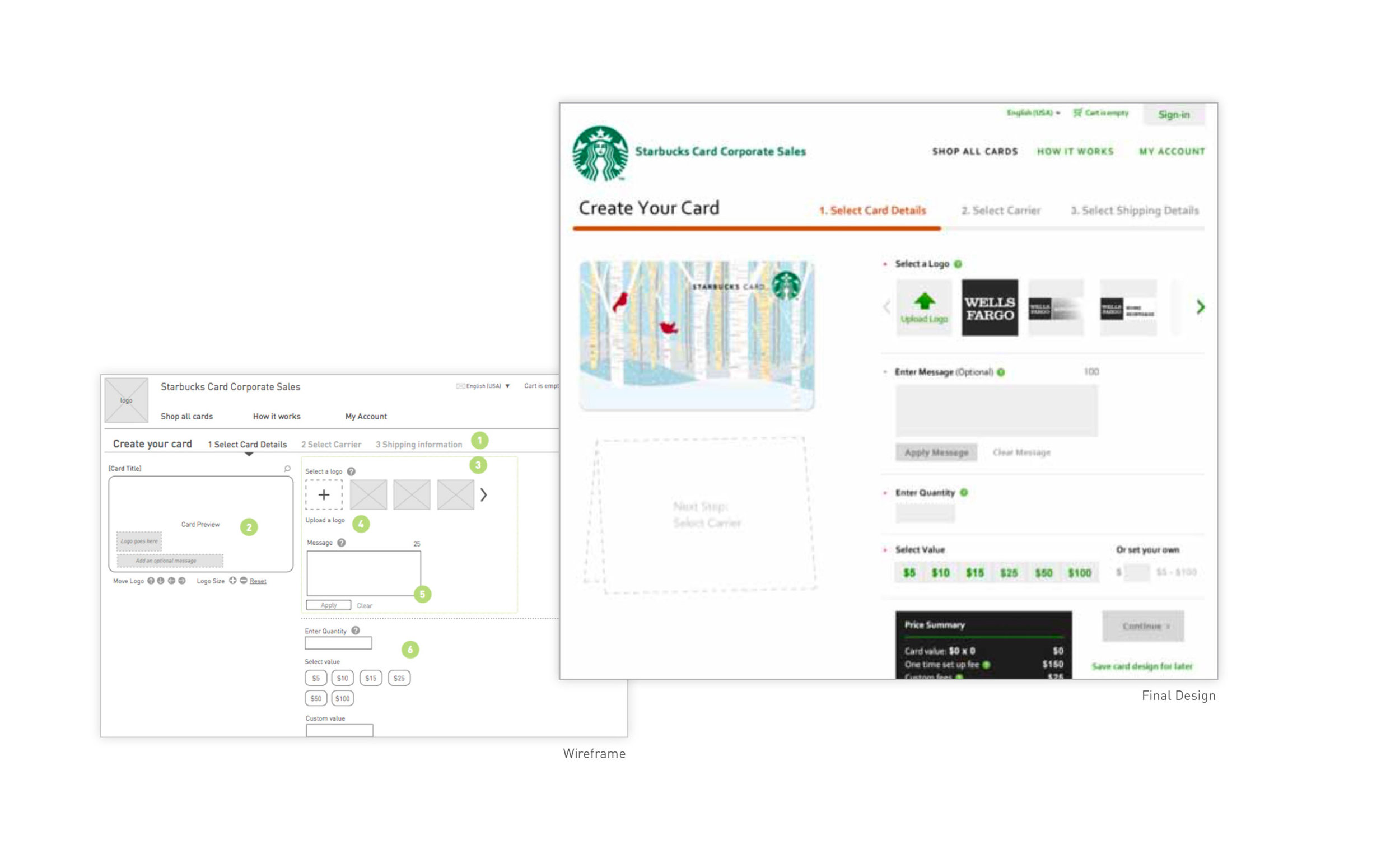Click How it works in the Wireframe
This screenshot has height=859, width=1400.
coord(277,417)
